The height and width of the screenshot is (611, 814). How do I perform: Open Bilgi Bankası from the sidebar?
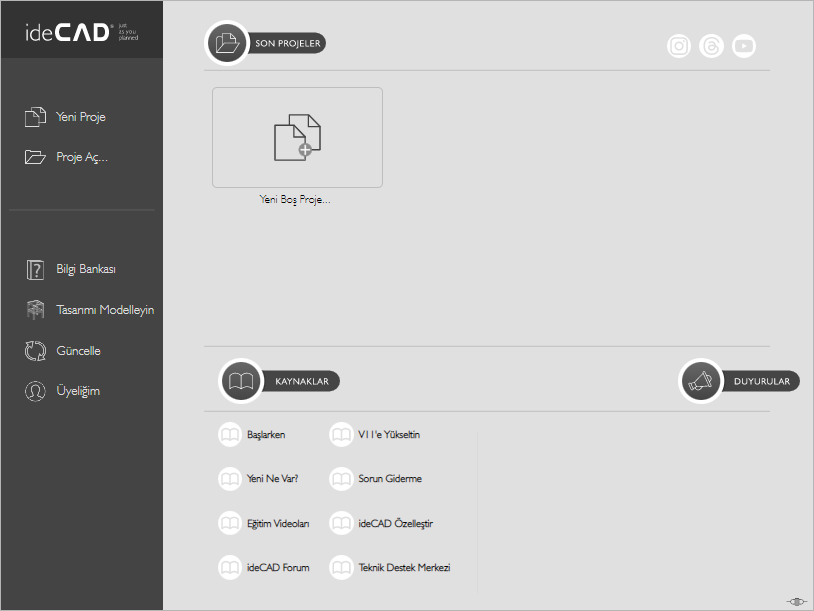[x=86, y=269]
